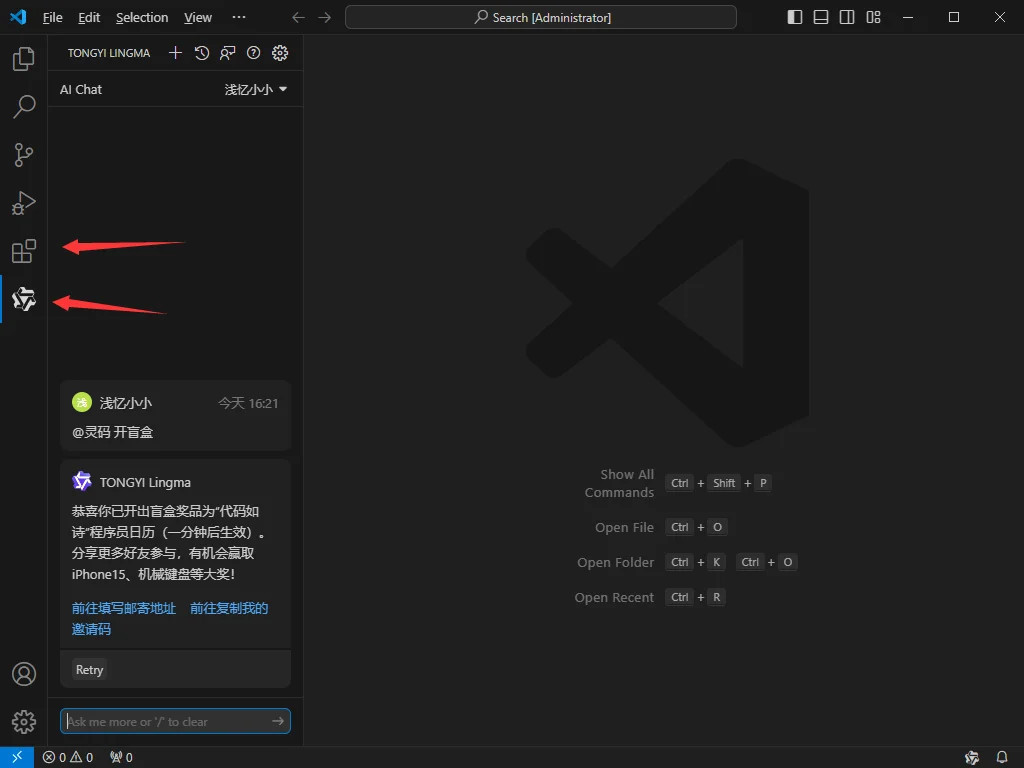
Task: Open chat history in Tongyi Lingma panel
Action: click(x=202, y=53)
